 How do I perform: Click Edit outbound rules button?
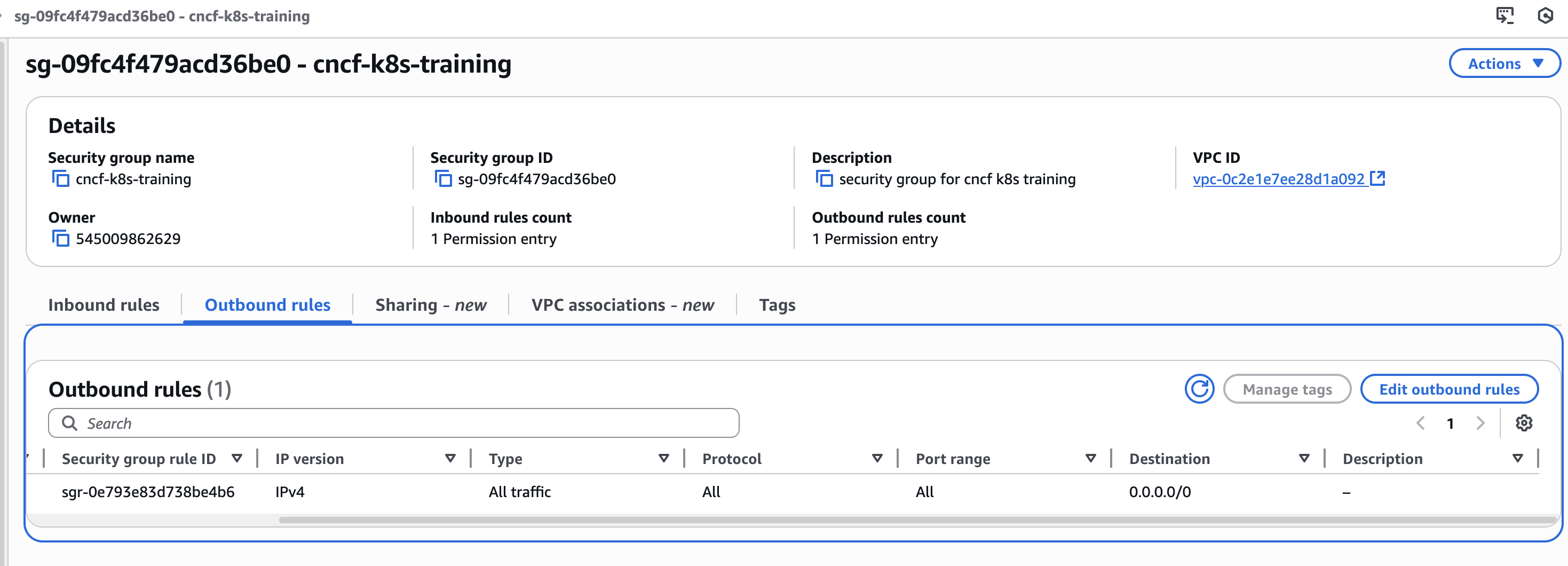click(1448, 389)
